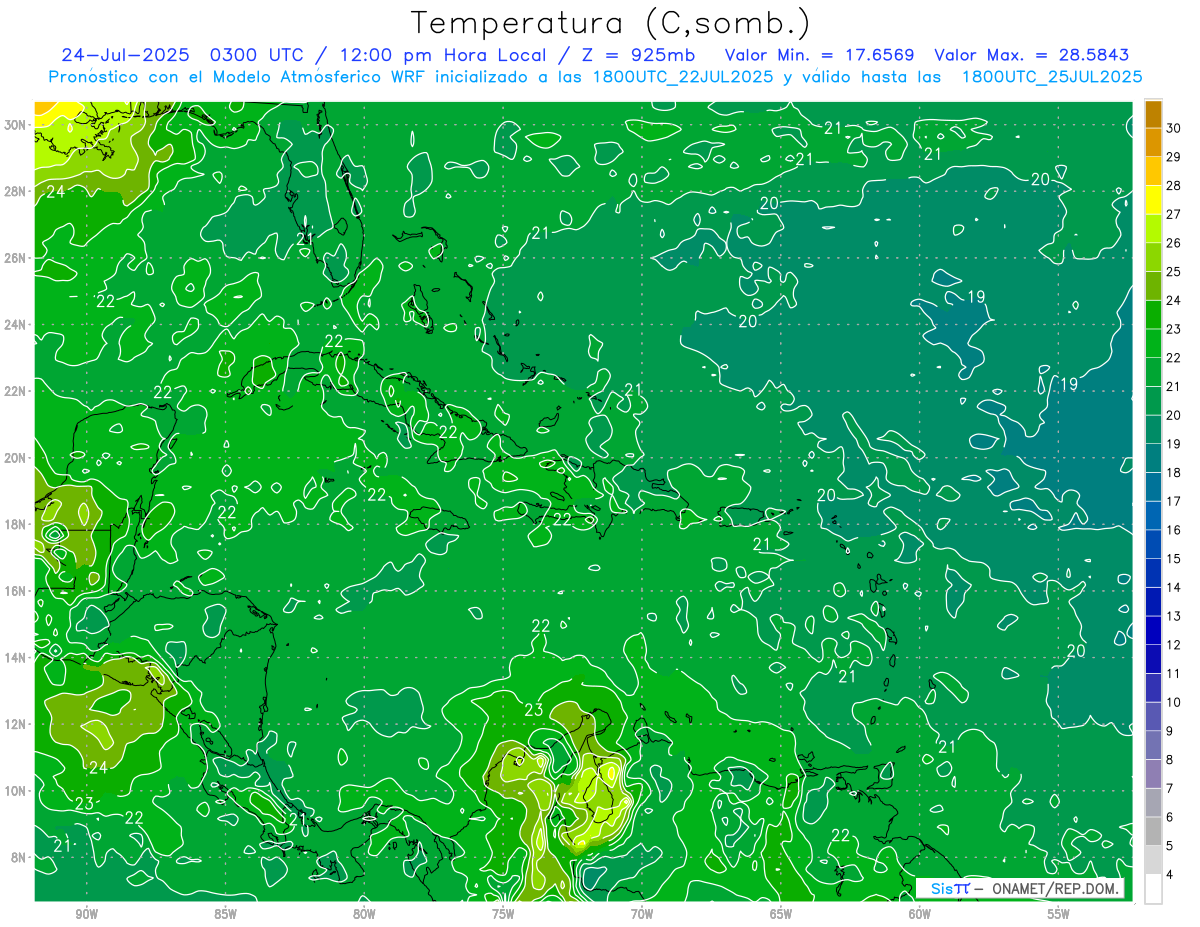Click the color scale label '25'
This screenshot has height=927, width=1200.
click(1174, 272)
